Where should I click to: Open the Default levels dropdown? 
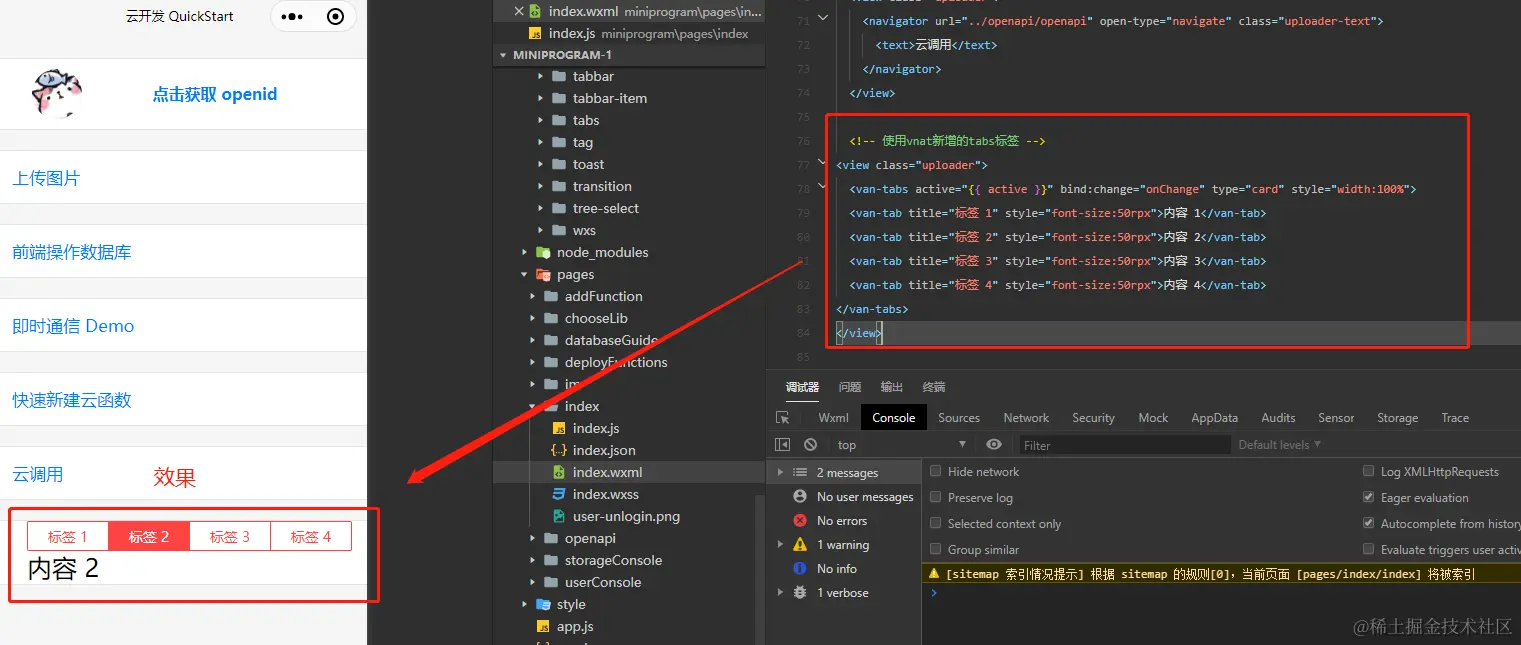[x=1279, y=445]
